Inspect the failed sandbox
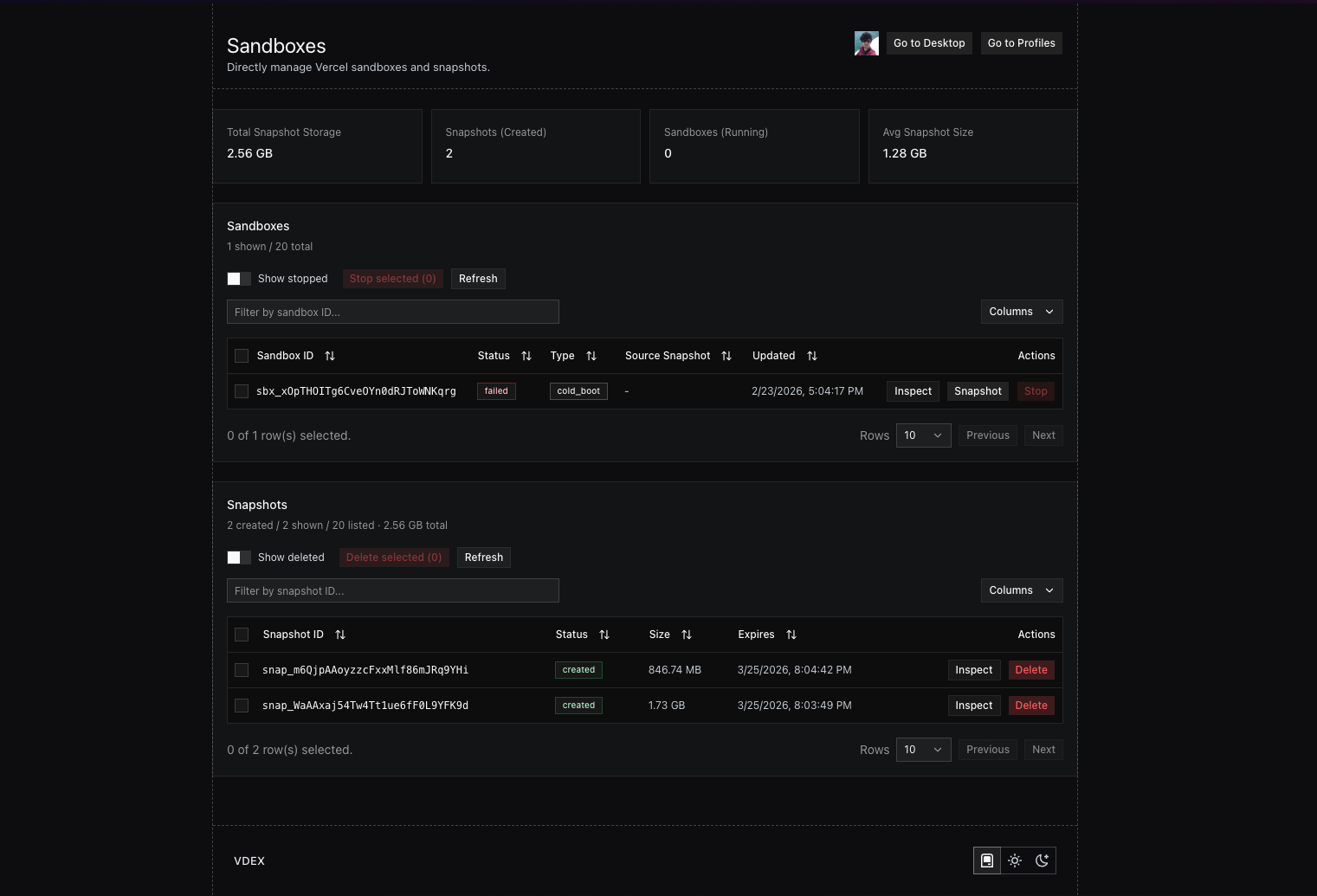Screen dimensions: 1317x896 tap(913, 391)
